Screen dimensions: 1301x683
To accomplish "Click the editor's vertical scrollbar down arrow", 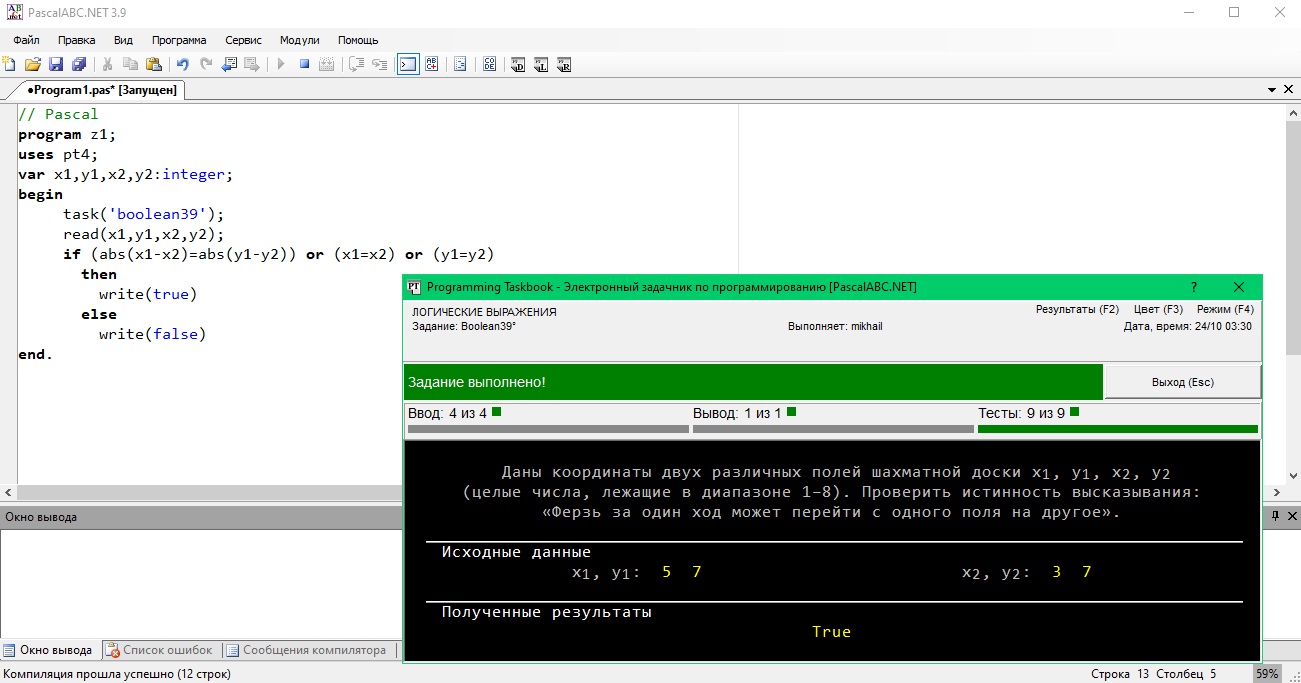I will (1292, 476).
